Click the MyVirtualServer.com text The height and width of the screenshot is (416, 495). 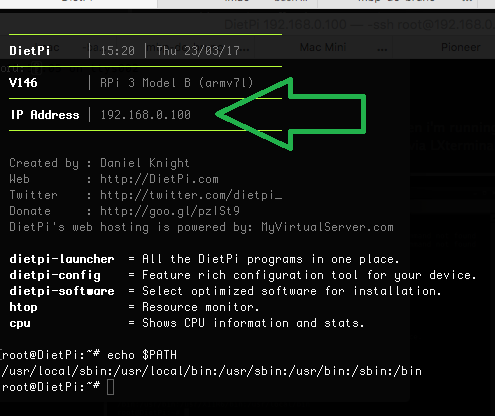click(327, 227)
